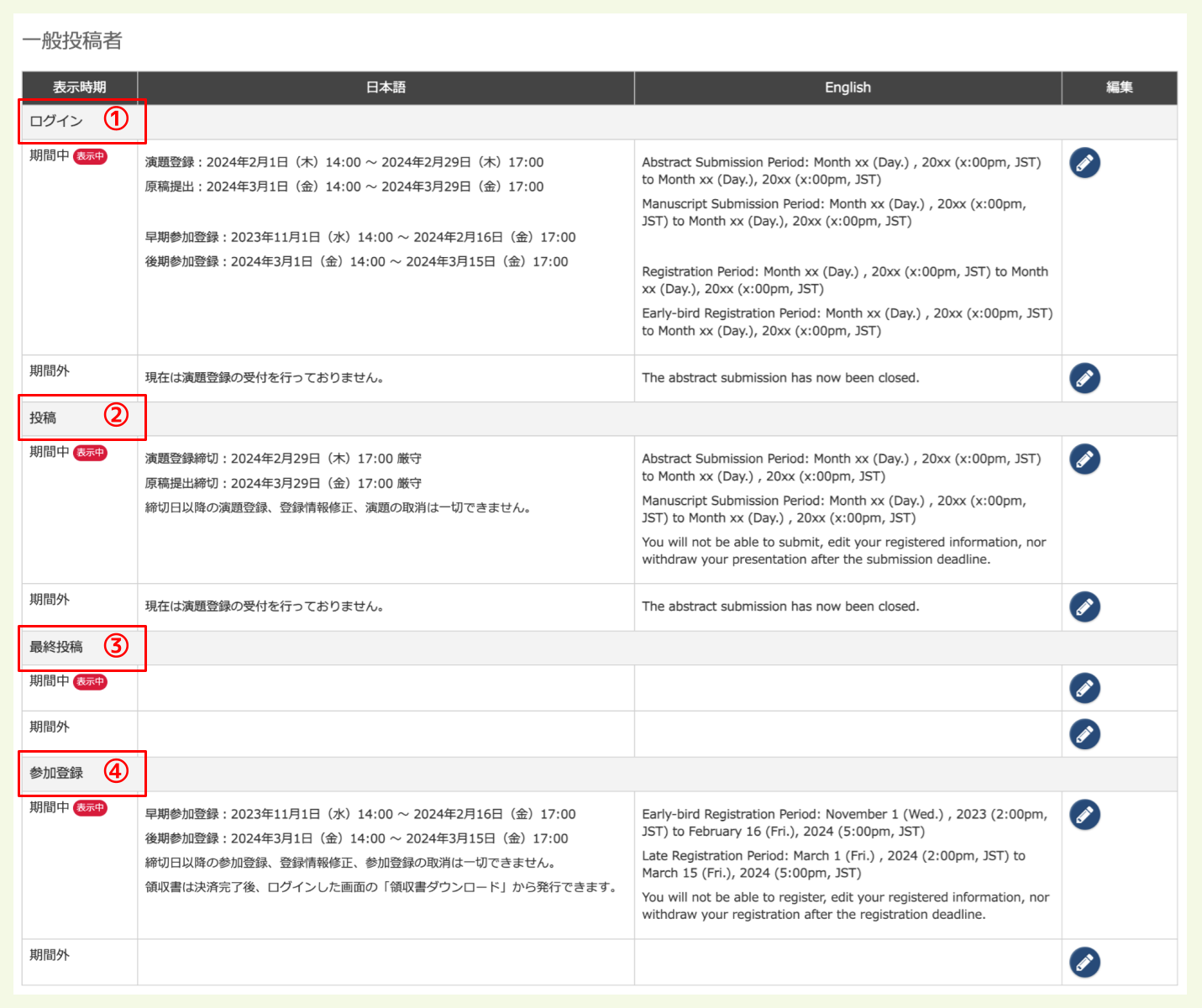Select the 期間外 label in the 参加登録 section

[49, 953]
